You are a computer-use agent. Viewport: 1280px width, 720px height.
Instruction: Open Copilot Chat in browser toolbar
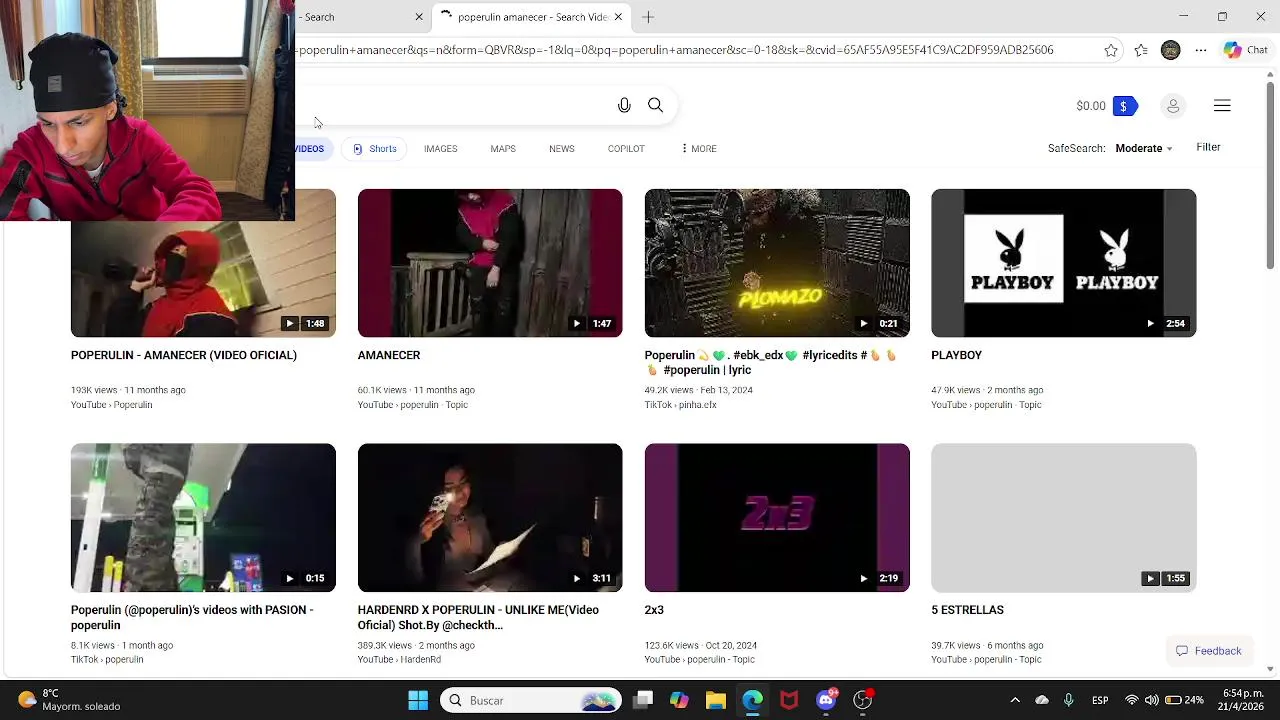pos(1245,50)
